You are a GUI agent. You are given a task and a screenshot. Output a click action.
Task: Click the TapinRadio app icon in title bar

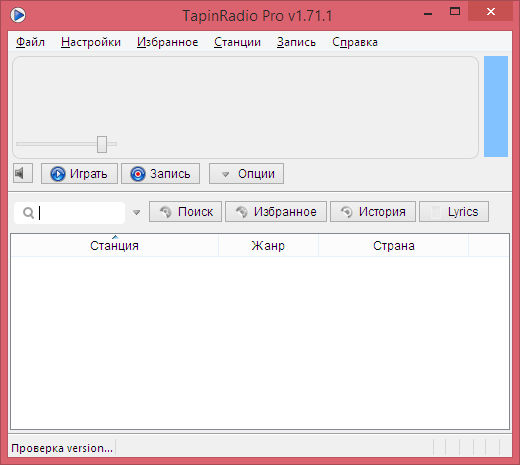pyautogui.click(x=18, y=15)
